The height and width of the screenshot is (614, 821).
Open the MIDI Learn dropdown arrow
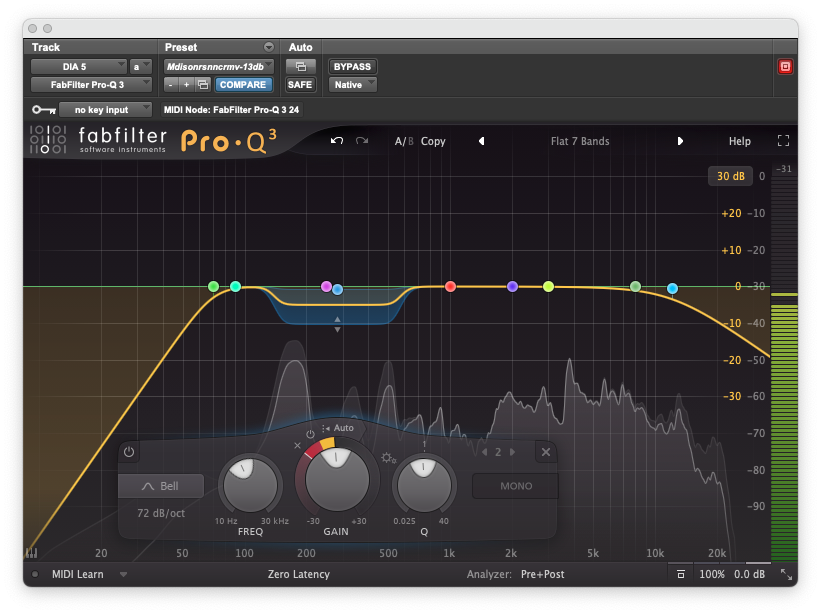point(123,574)
